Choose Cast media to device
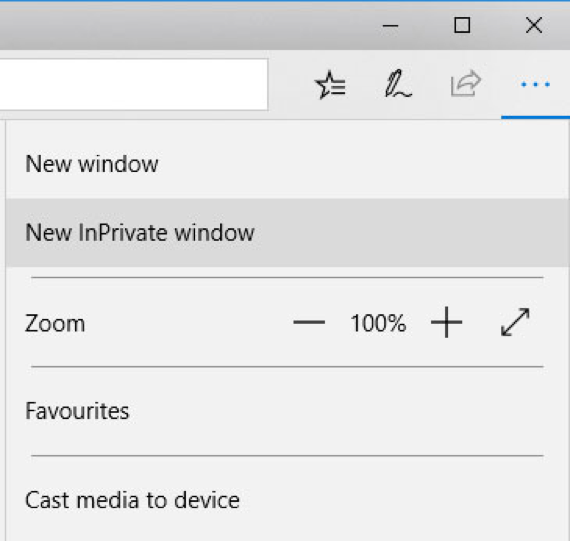 click(x=287, y=500)
